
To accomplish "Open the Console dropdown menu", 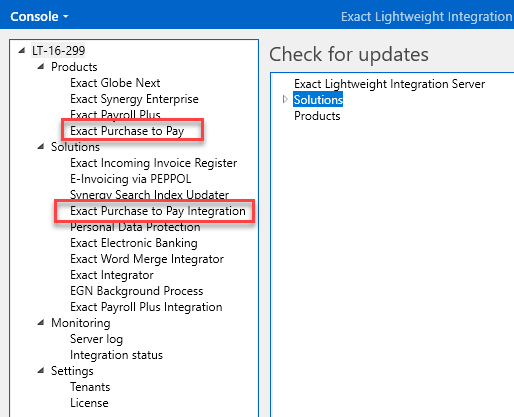I will click(x=39, y=16).
